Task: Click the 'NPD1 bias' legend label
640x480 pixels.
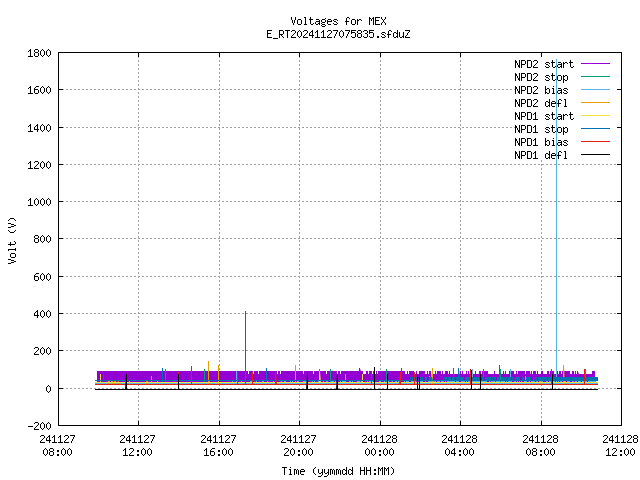Action: [x=541, y=142]
